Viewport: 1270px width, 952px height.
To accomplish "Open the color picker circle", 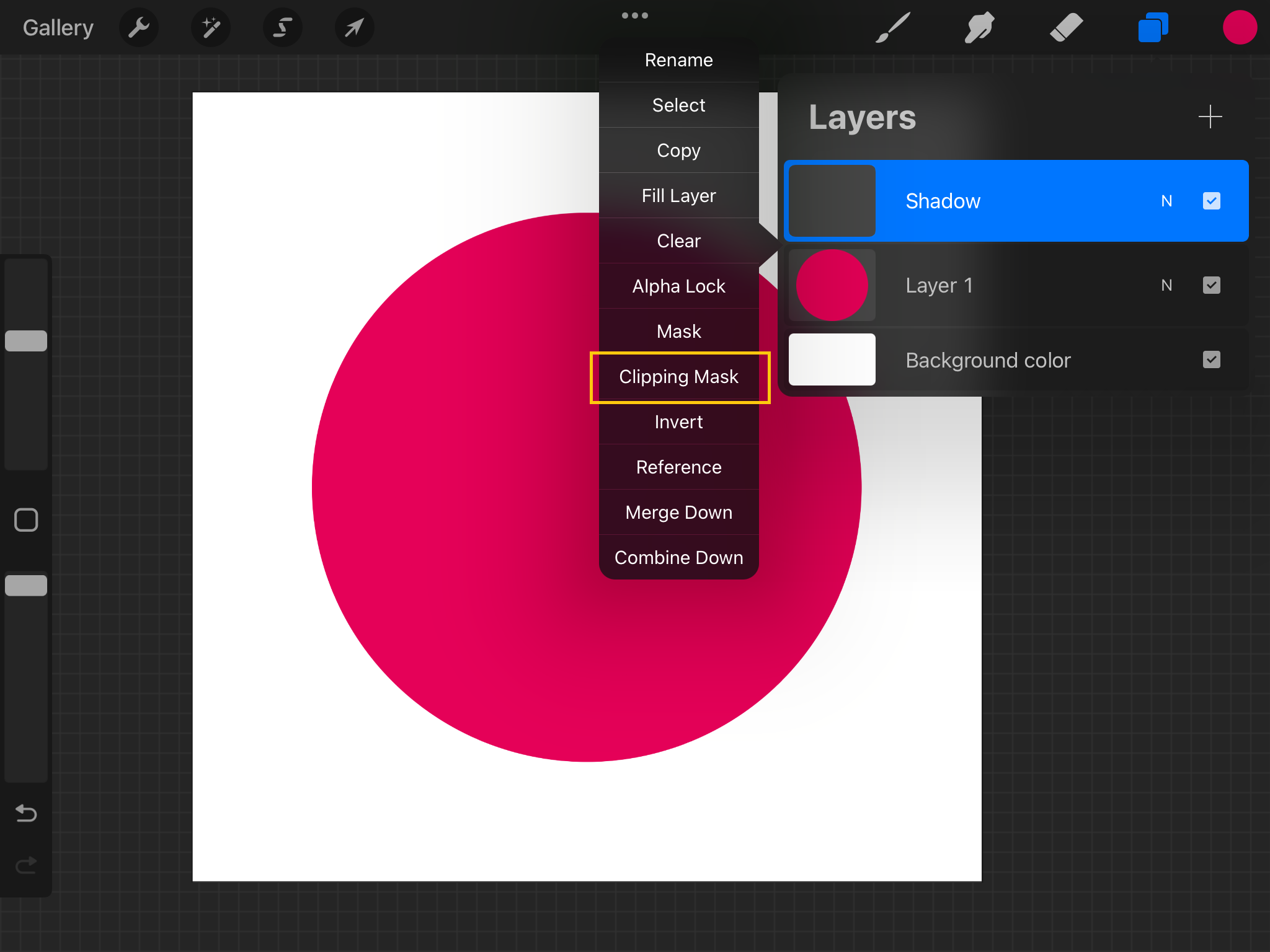I will click(x=1240, y=27).
